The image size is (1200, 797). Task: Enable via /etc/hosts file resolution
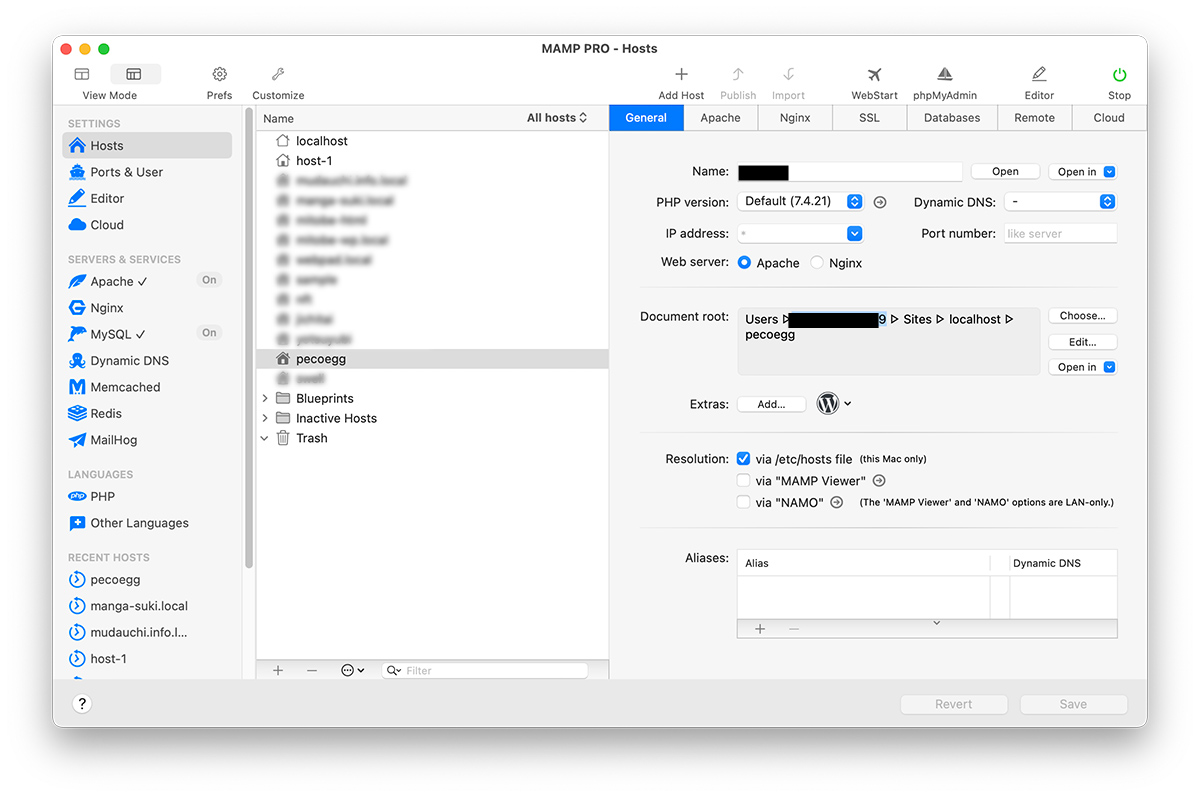(x=743, y=459)
